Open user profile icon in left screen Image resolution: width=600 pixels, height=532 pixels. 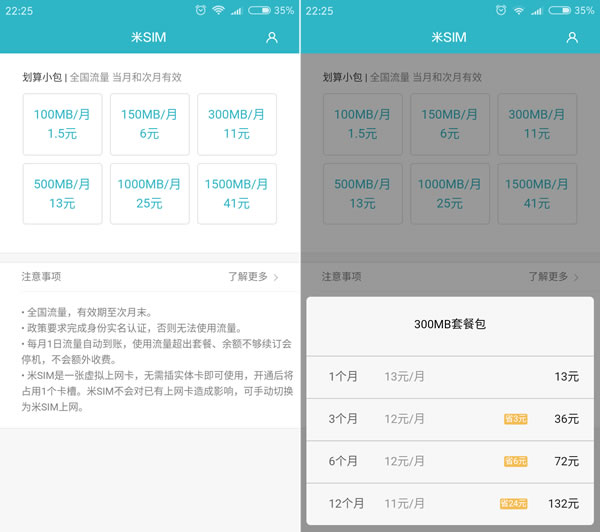pos(272,38)
